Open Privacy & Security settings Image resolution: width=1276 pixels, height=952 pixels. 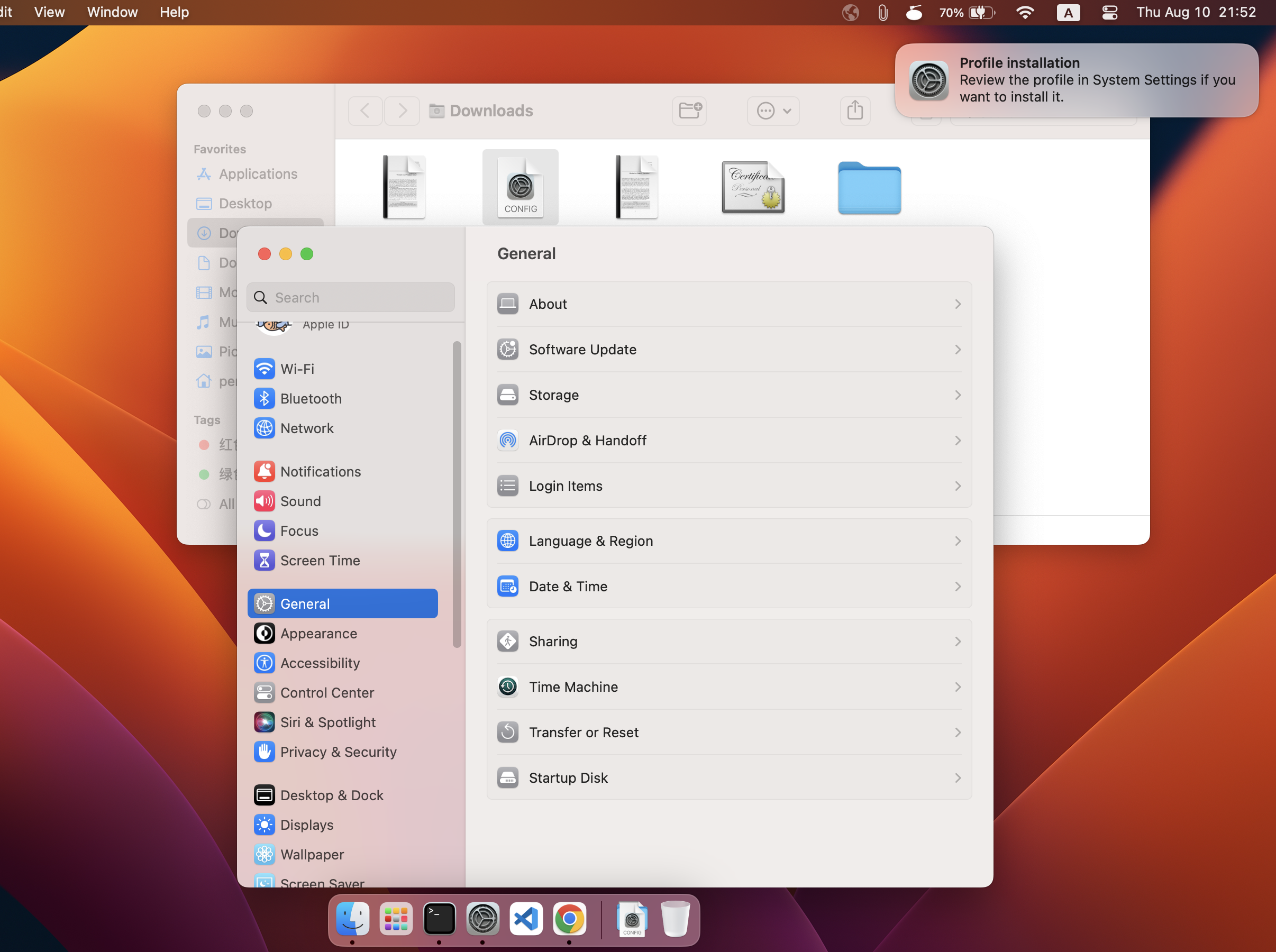[x=338, y=752]
